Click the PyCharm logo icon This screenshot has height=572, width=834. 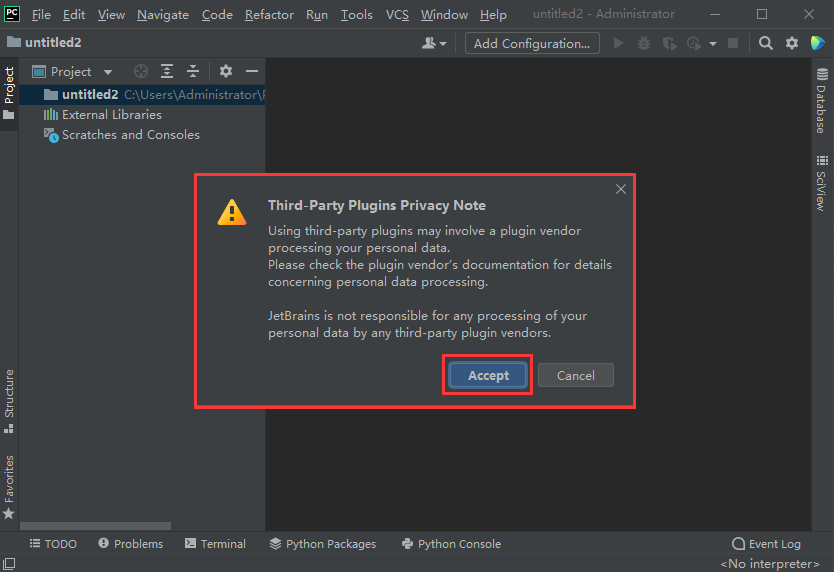point(12,13)
